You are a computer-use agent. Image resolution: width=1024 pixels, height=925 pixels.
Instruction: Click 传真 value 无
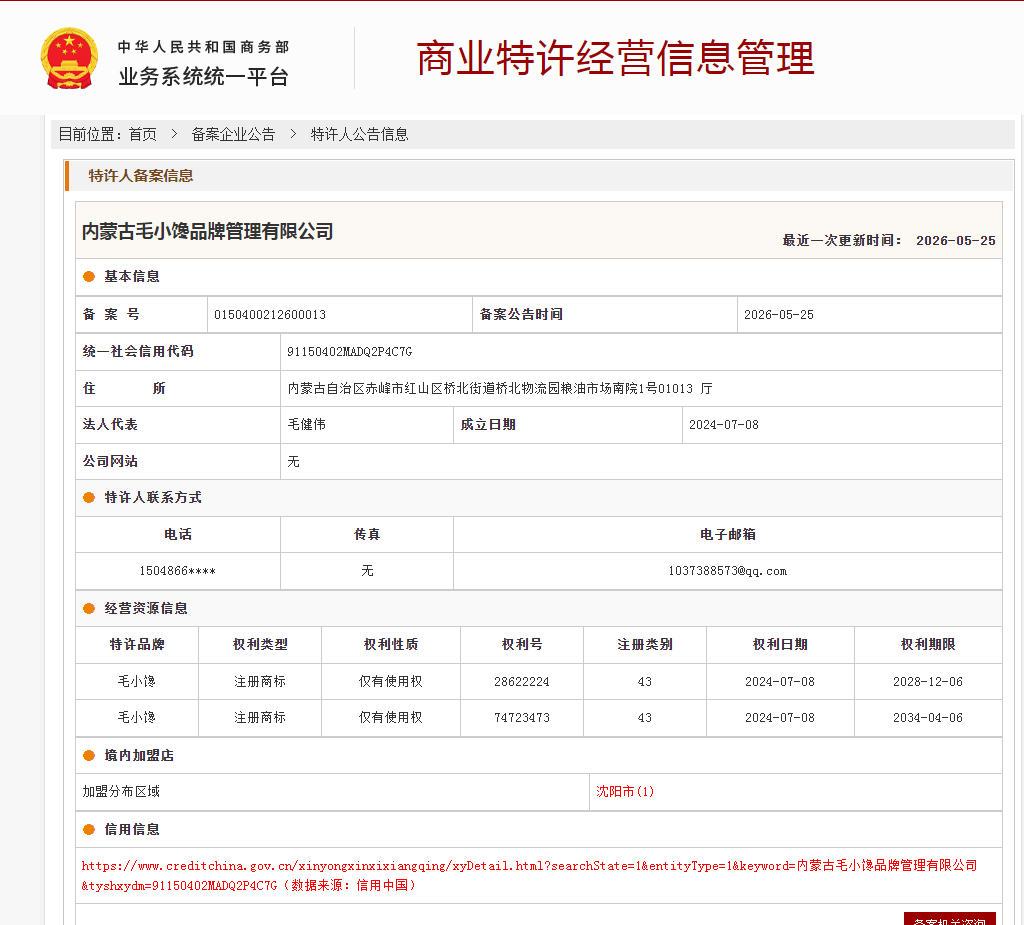pos(367,571)
